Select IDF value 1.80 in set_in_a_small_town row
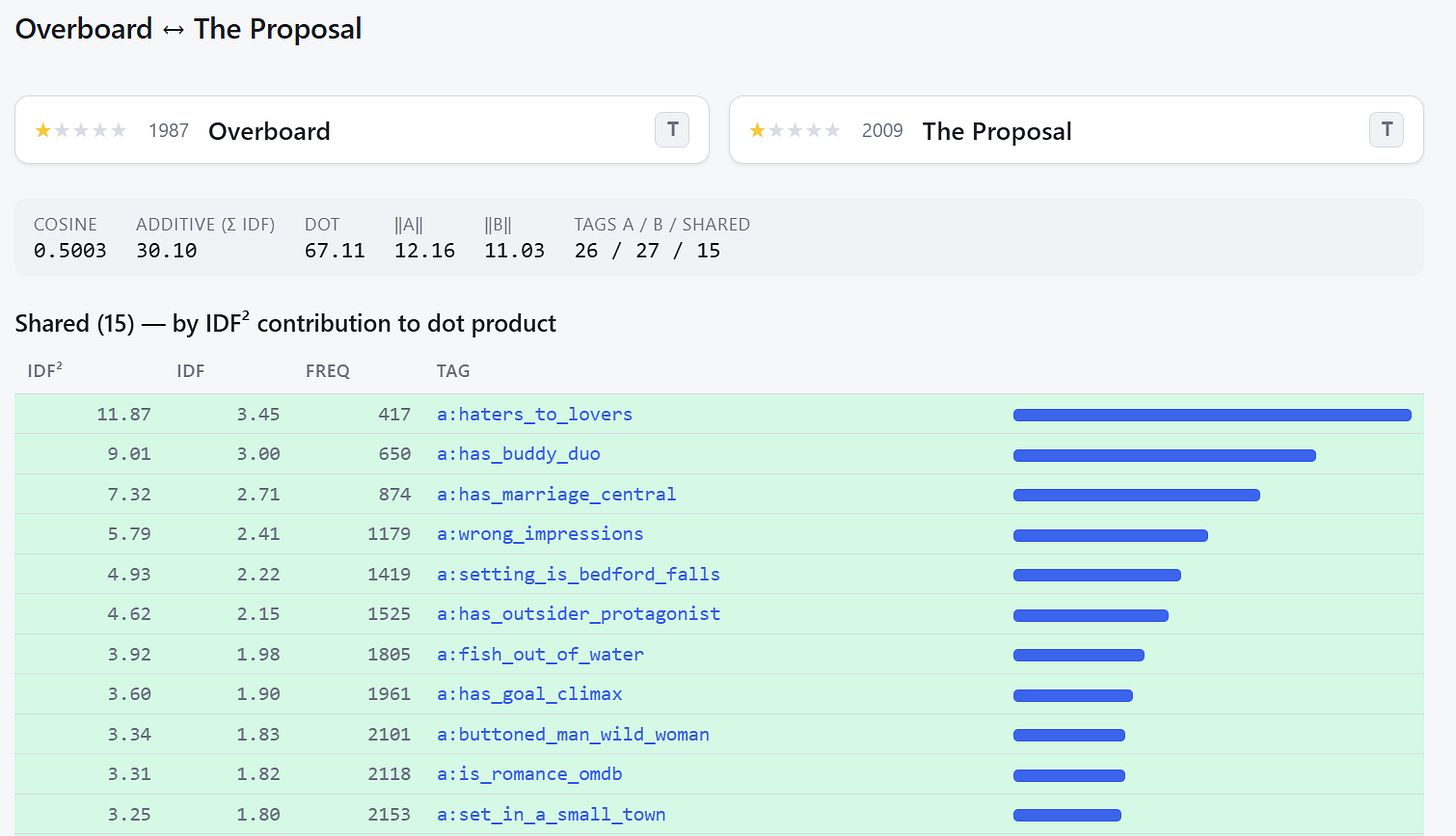Viewport: 1456px width, 836px height. 259,814
